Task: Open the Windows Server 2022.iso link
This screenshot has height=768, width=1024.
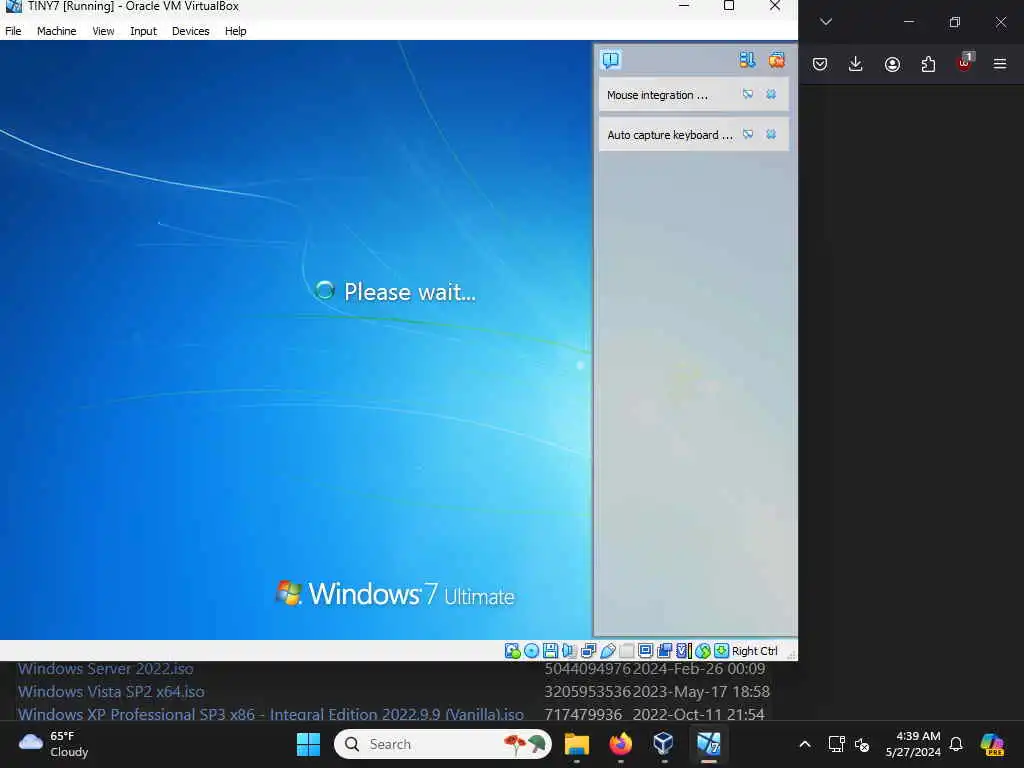Action: click(105, 669)
